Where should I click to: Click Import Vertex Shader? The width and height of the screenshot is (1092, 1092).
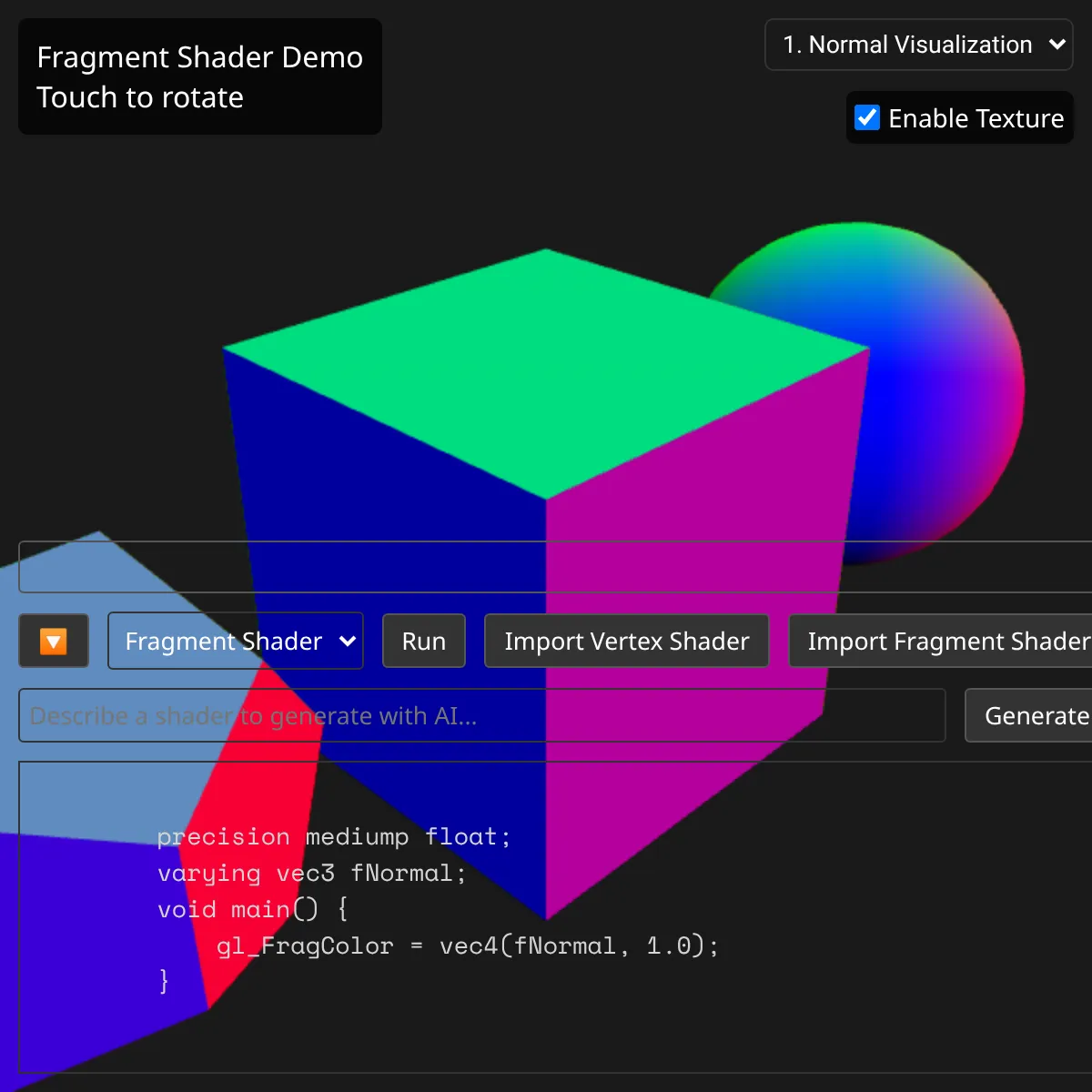coord(626,642)
